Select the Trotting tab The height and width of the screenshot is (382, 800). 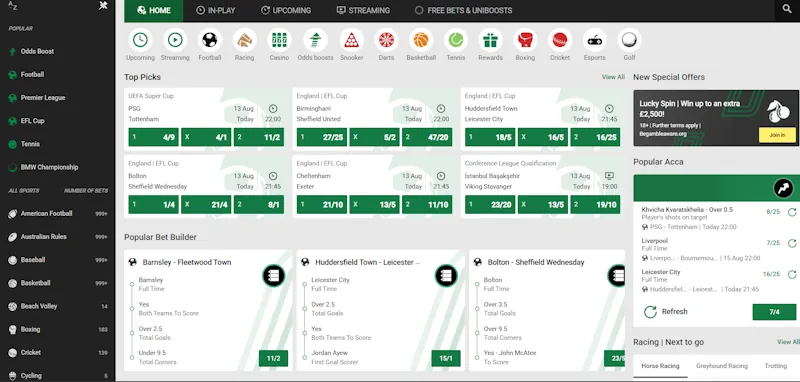coord(776,366)
